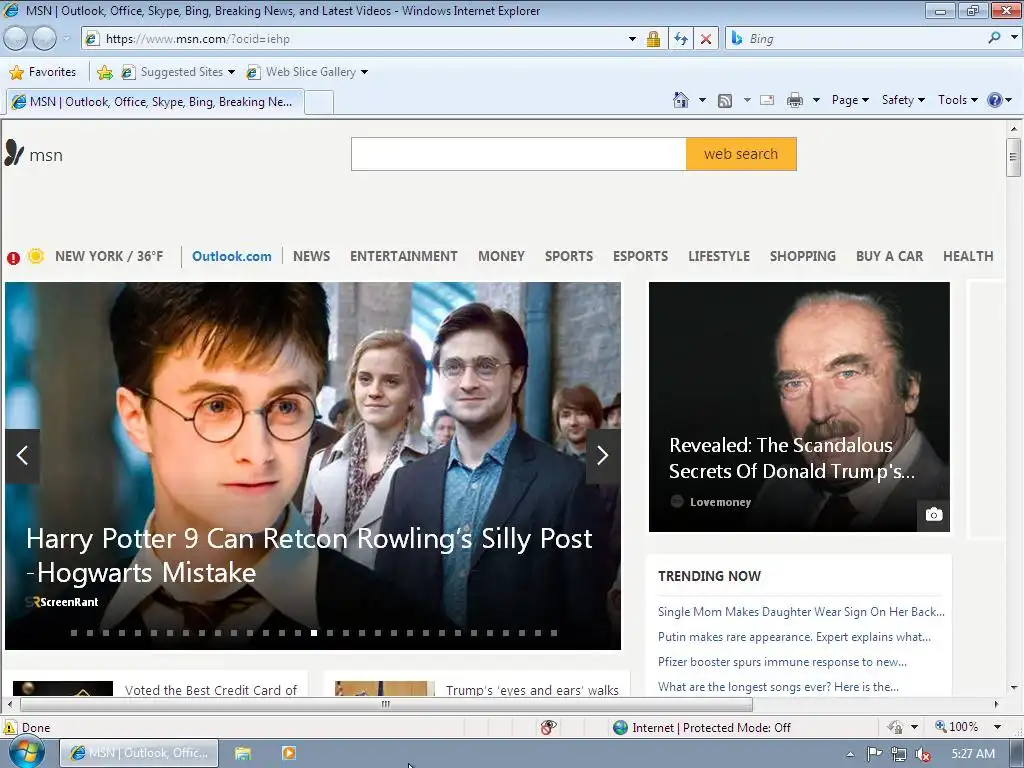Click the Back navigation button
The width and height of the screenshot is (1024, 768).
(x=16, y=39)
